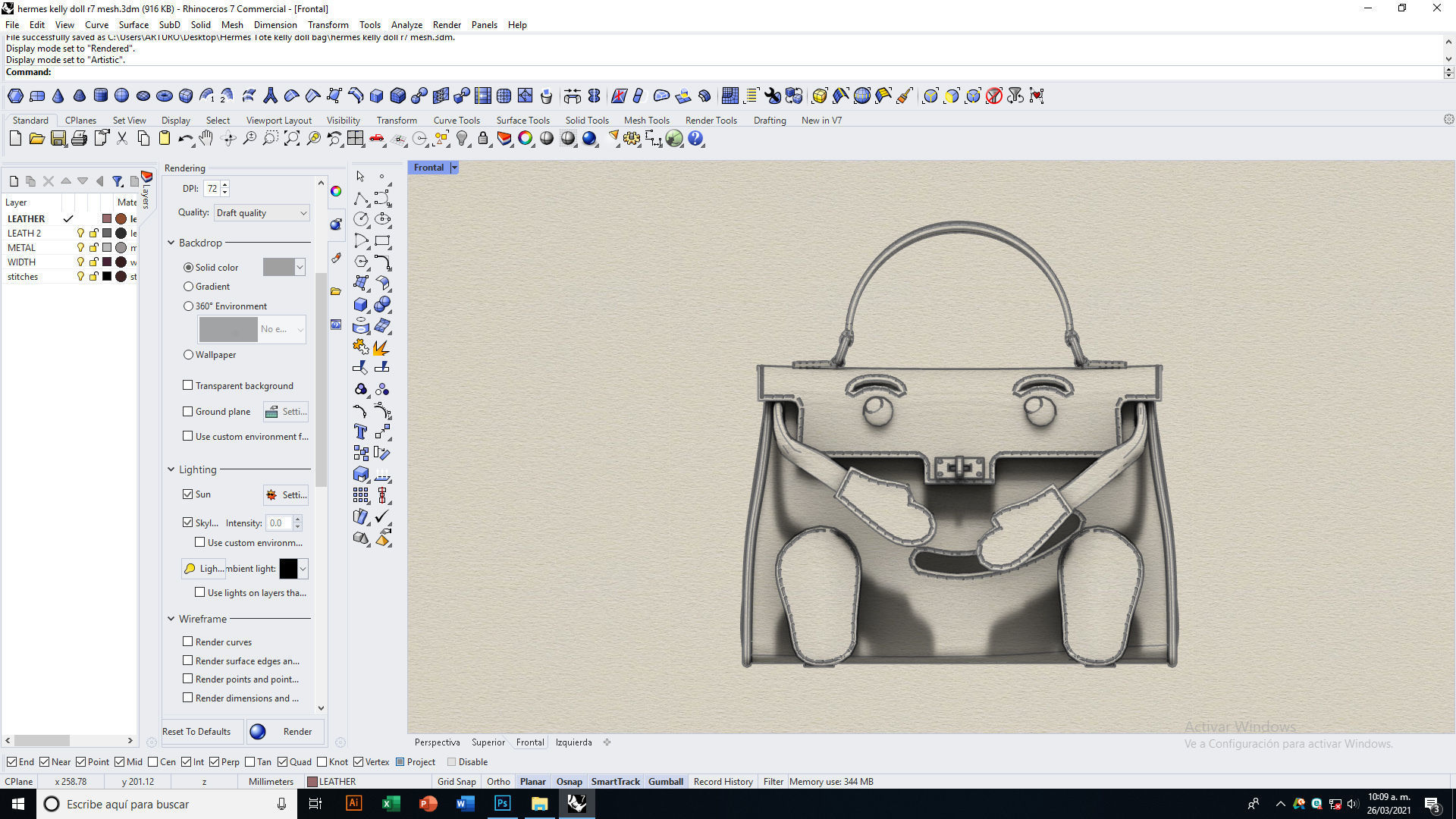Screen dimensions: 1456x819
Task: Switch to Mesh Tools toolbar tab
Action: pos(646,121)
